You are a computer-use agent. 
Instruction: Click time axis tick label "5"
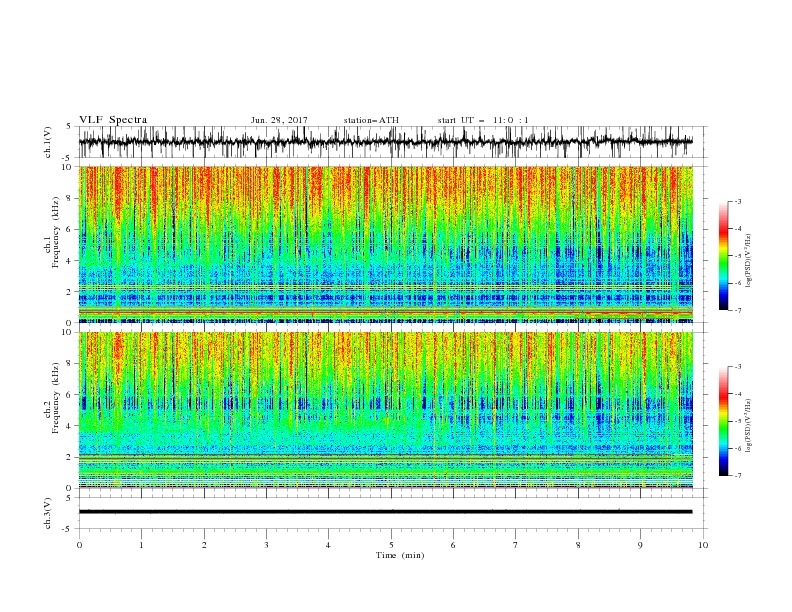tap(391, 545)
